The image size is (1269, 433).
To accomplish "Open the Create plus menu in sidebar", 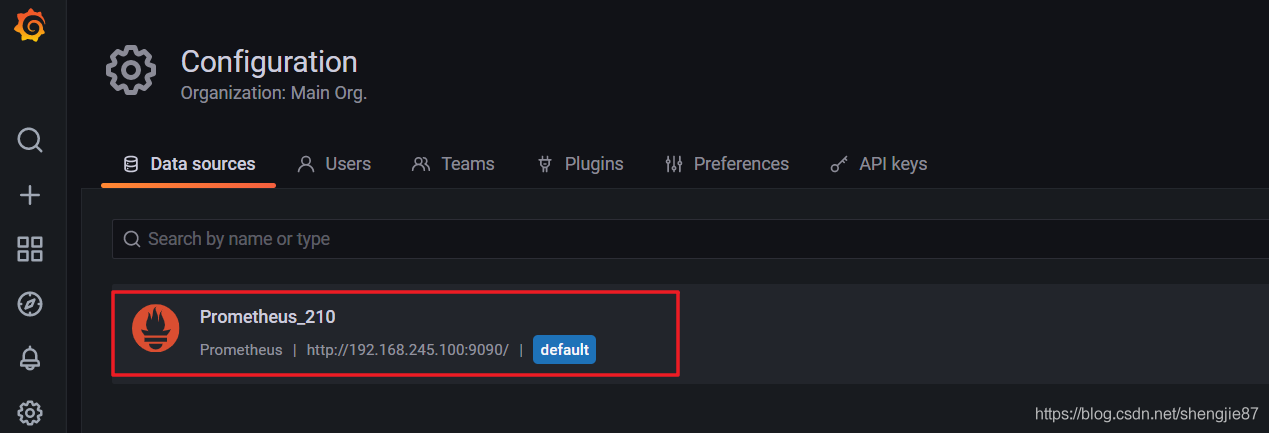I will coord(30,195).
